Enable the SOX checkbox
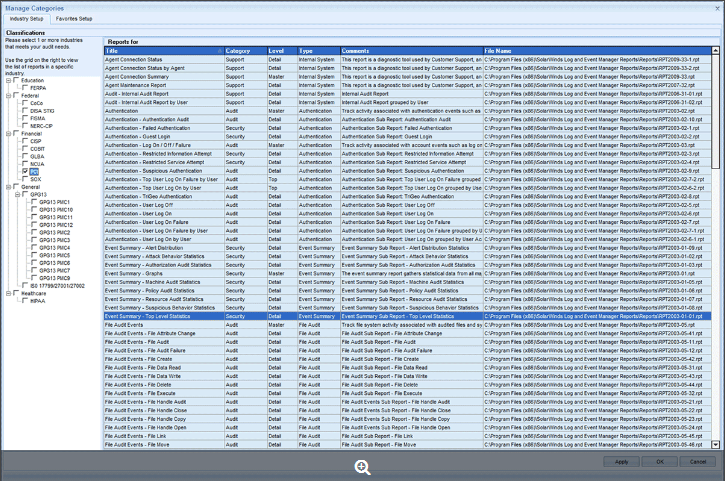This screenshot has height=481, width=725. tap(25, 179)
